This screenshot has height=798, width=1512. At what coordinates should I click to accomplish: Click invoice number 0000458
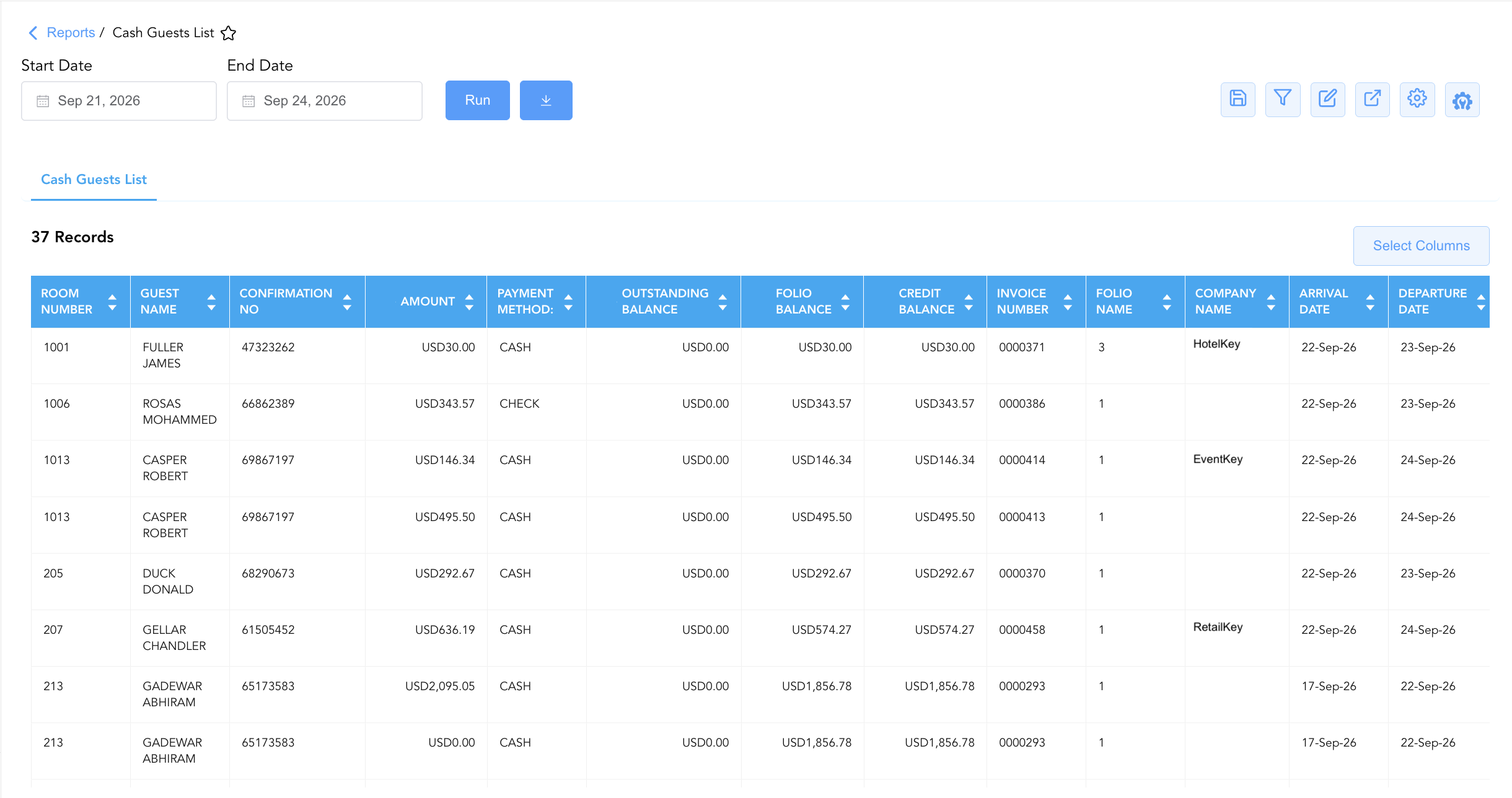point(1022,630)
